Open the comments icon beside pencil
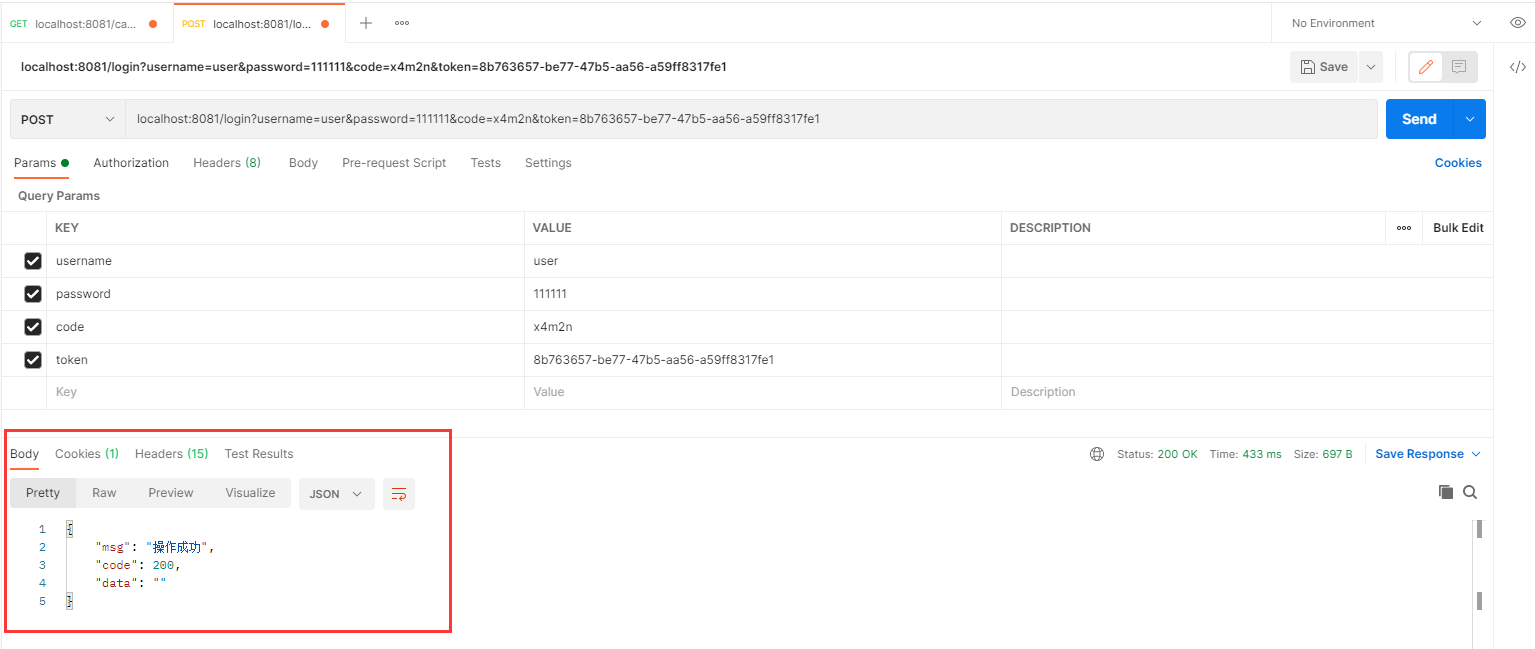This screenshot has height=649, width=1535. click(1458, 67)
